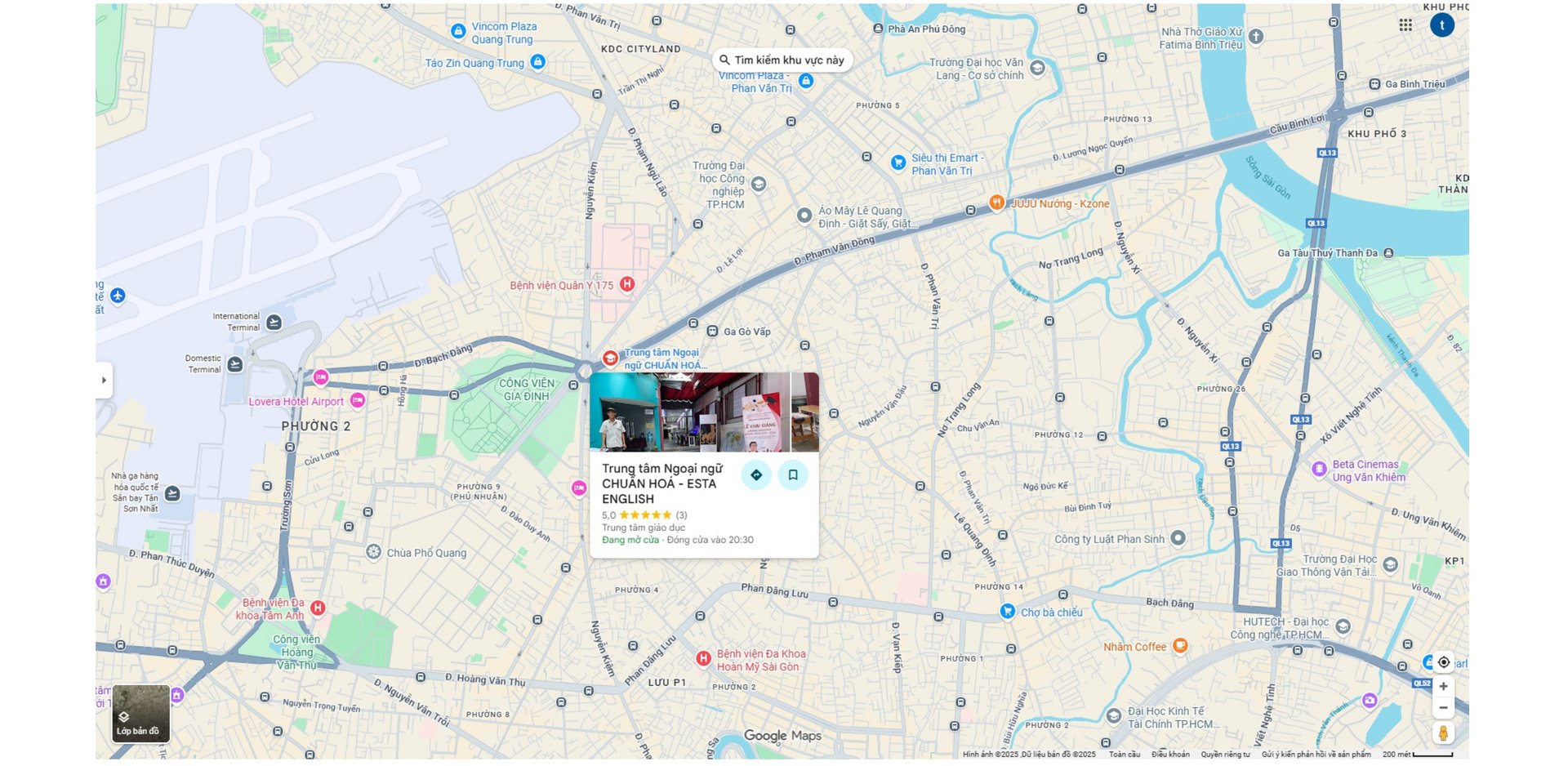1568x766 pixels.
Task: Search this area via Tìm kiếm khu vực này
Action: [782, 60]
